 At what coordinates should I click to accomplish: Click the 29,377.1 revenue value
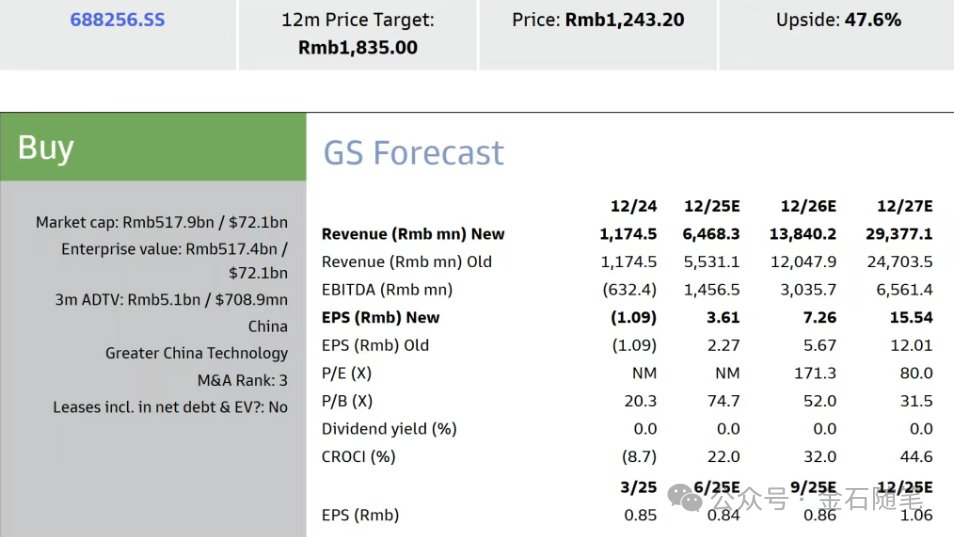(x=899, y=234)
